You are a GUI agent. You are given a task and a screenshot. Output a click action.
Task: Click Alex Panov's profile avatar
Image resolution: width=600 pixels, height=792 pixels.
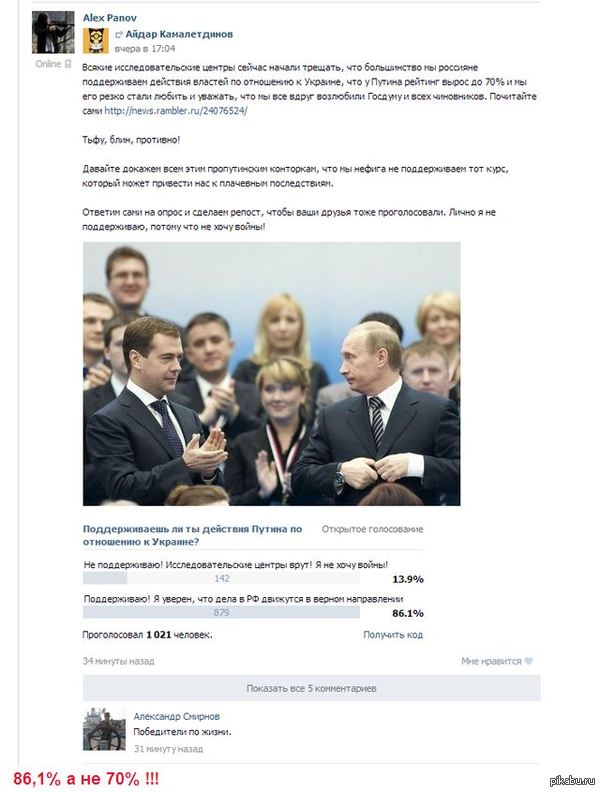pos(53,32)
